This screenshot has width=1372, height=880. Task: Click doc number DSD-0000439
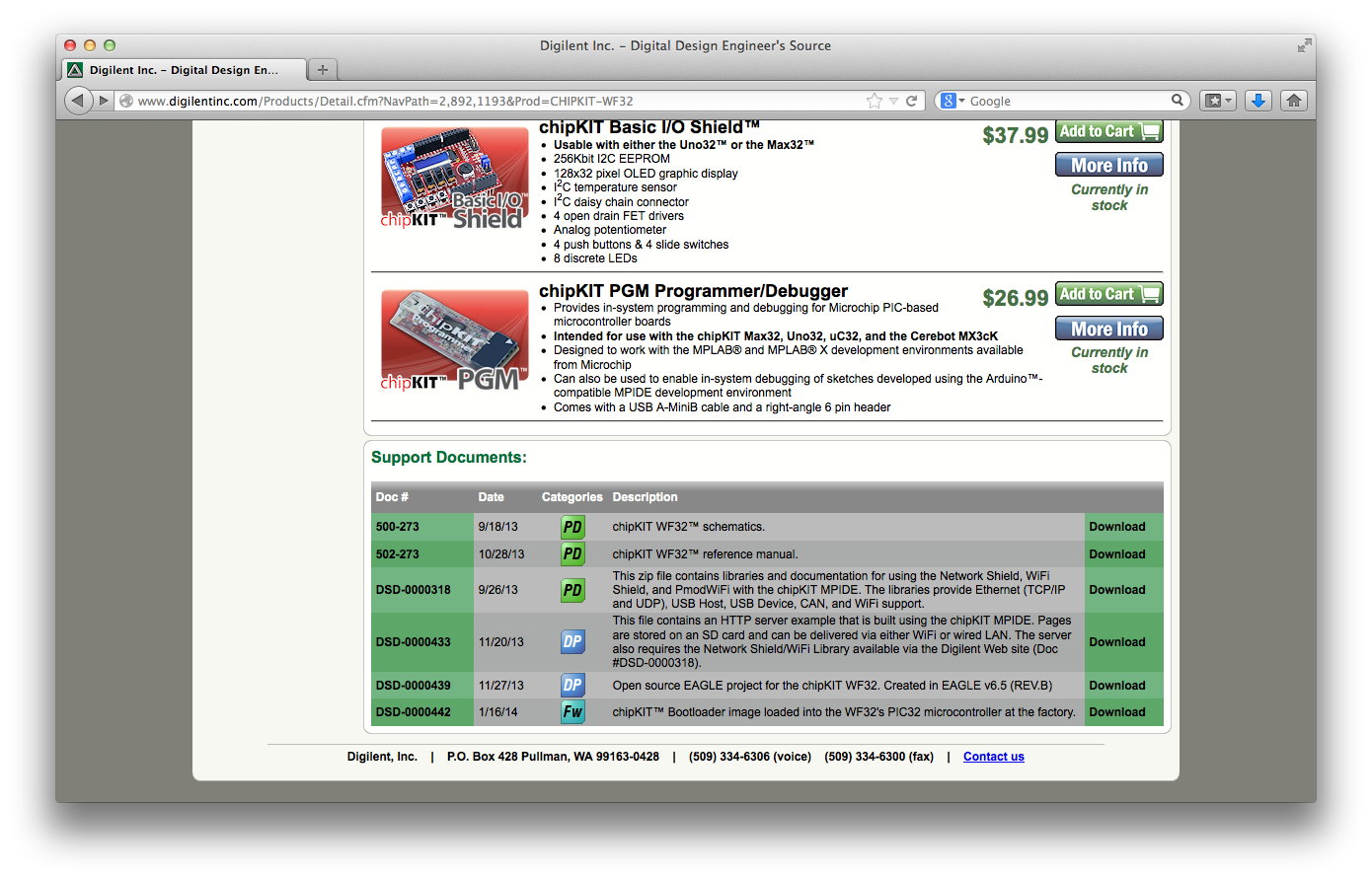click(413, 686)
